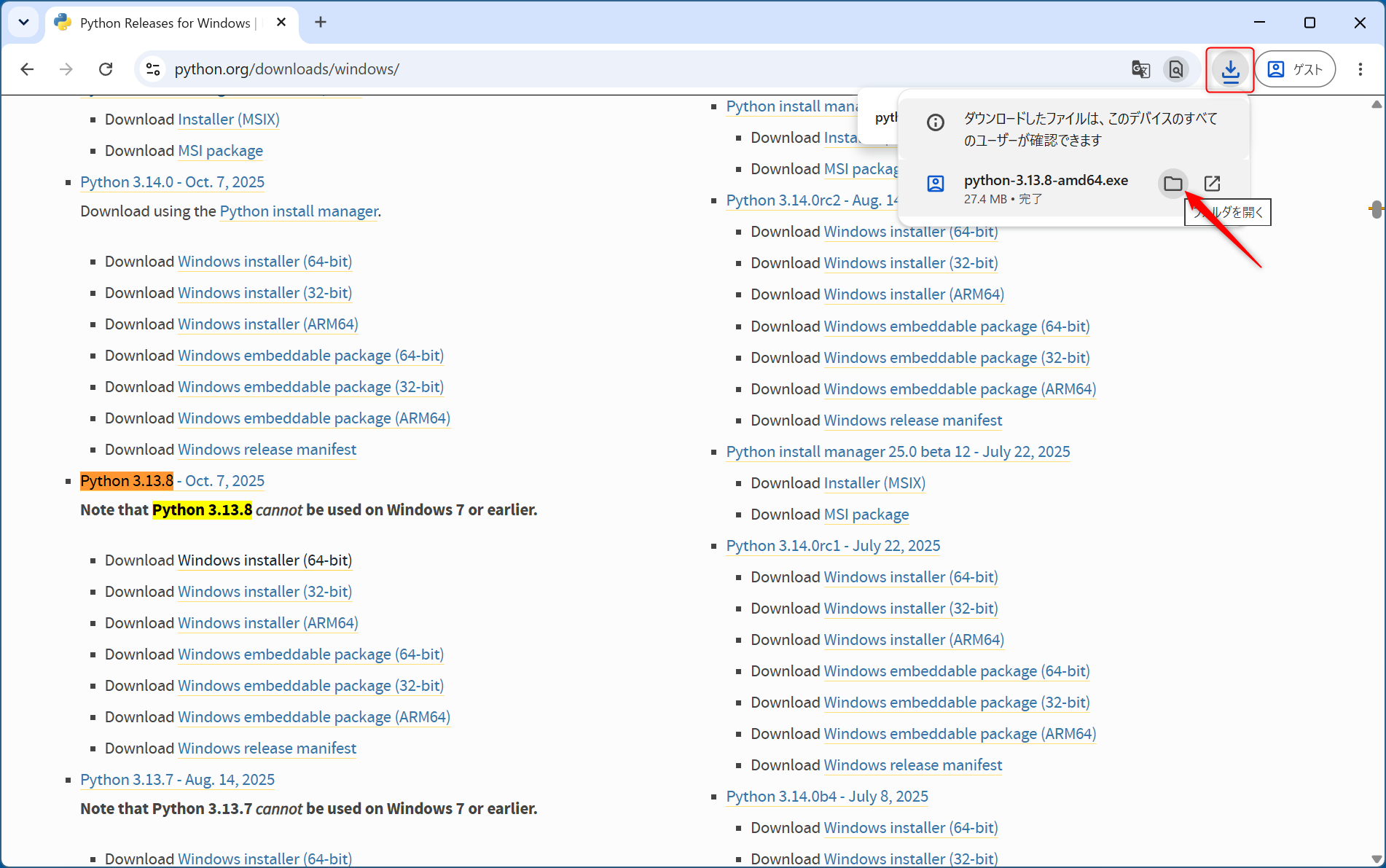The height and width of the screenshot is (868, 1386).
Task: Open downloaded file python-3.13.8-amd64.exe
Action: pyautogui.click(x=1046, y=180)
